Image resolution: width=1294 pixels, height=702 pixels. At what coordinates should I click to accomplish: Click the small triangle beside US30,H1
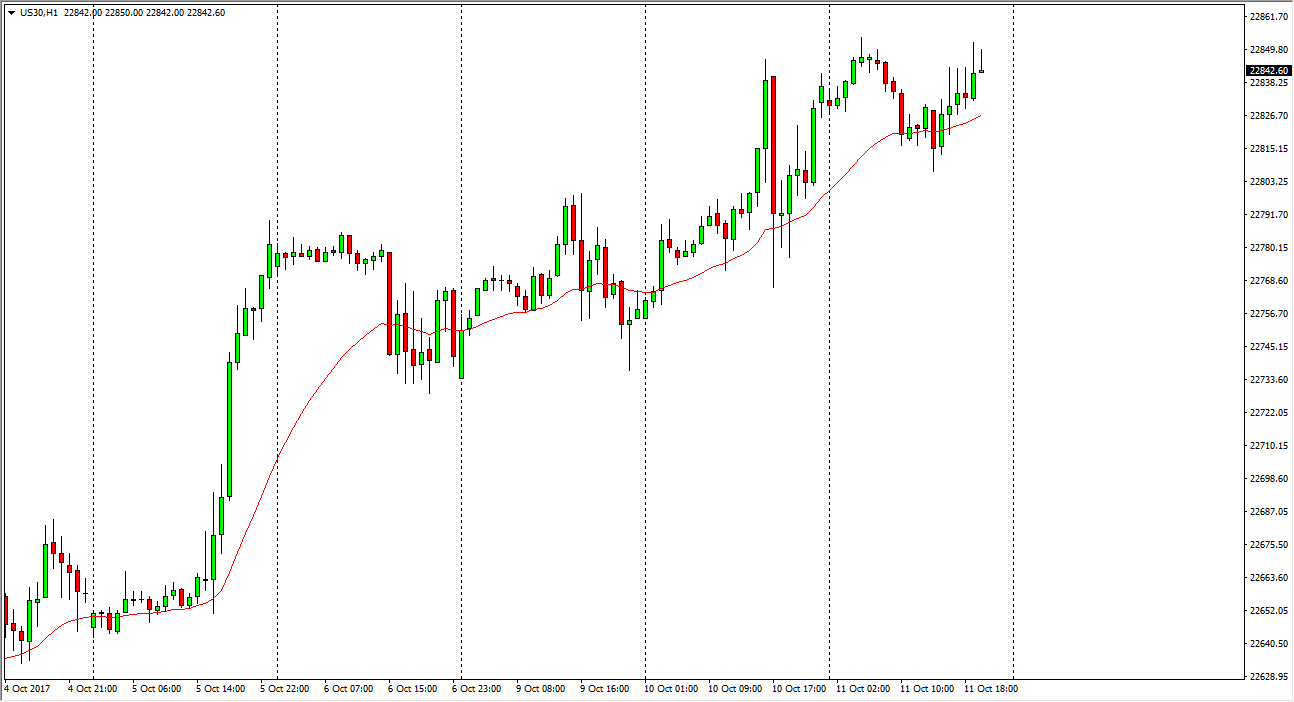(10, 13)
